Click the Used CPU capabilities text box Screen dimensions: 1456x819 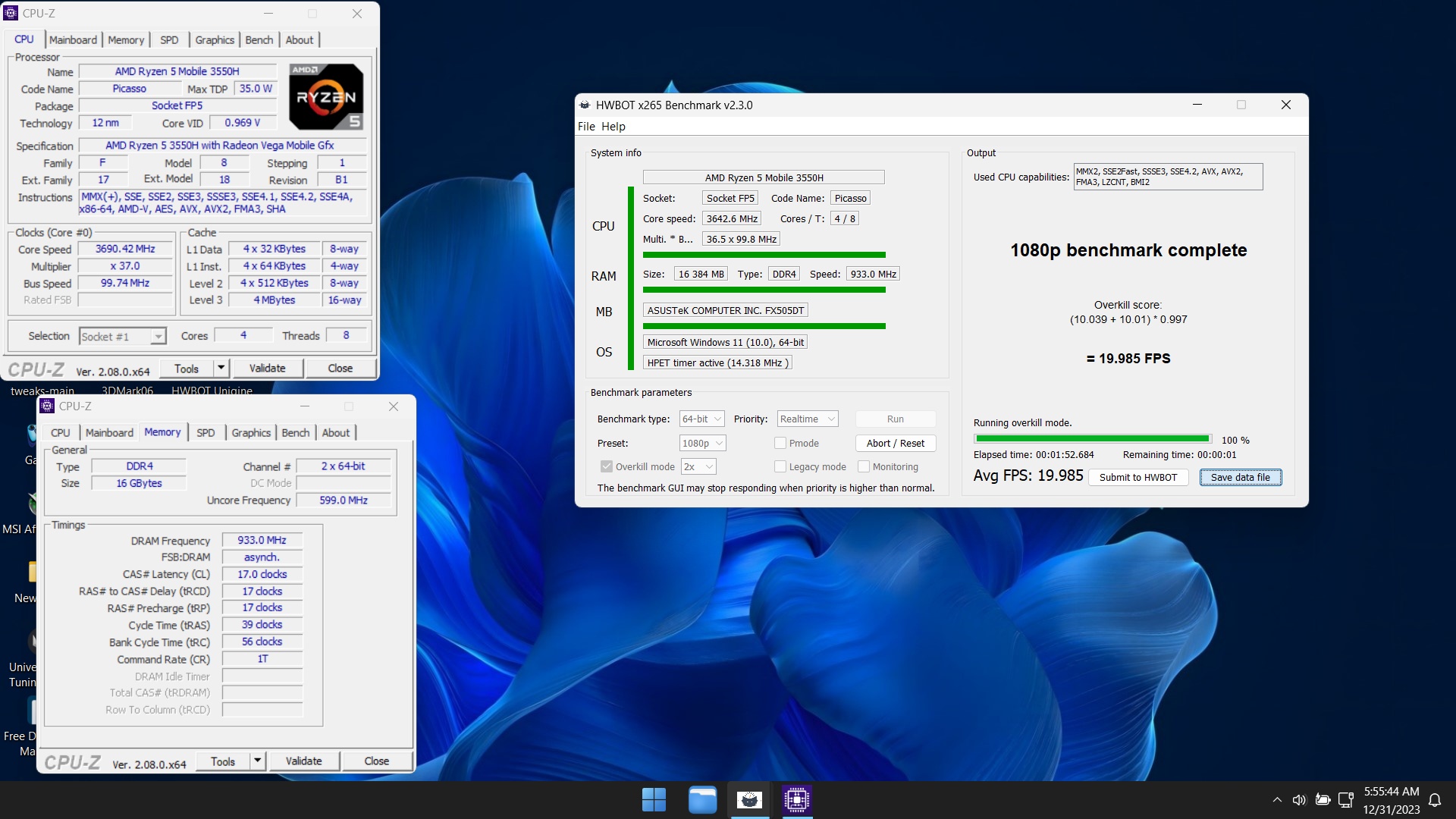coord(1169,177)
